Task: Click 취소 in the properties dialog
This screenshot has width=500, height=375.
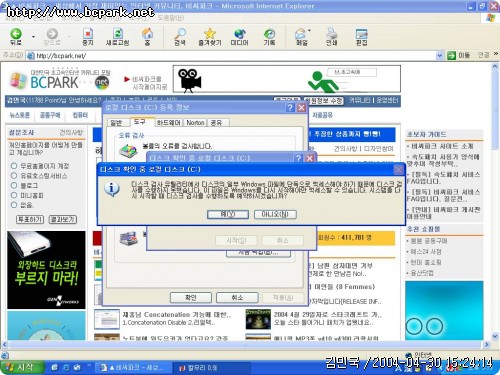Action: click(x=237, y=297)
